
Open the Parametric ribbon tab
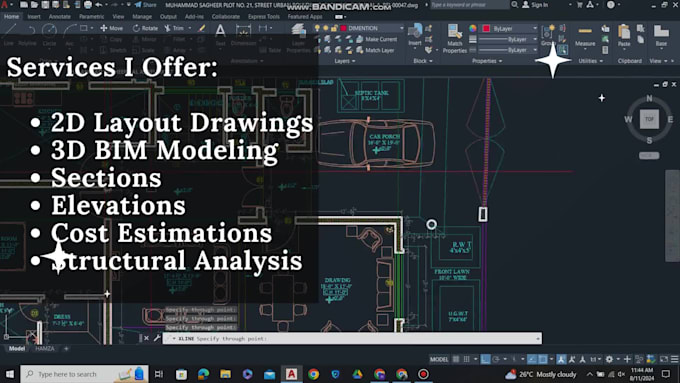click(x=91, y=16)
